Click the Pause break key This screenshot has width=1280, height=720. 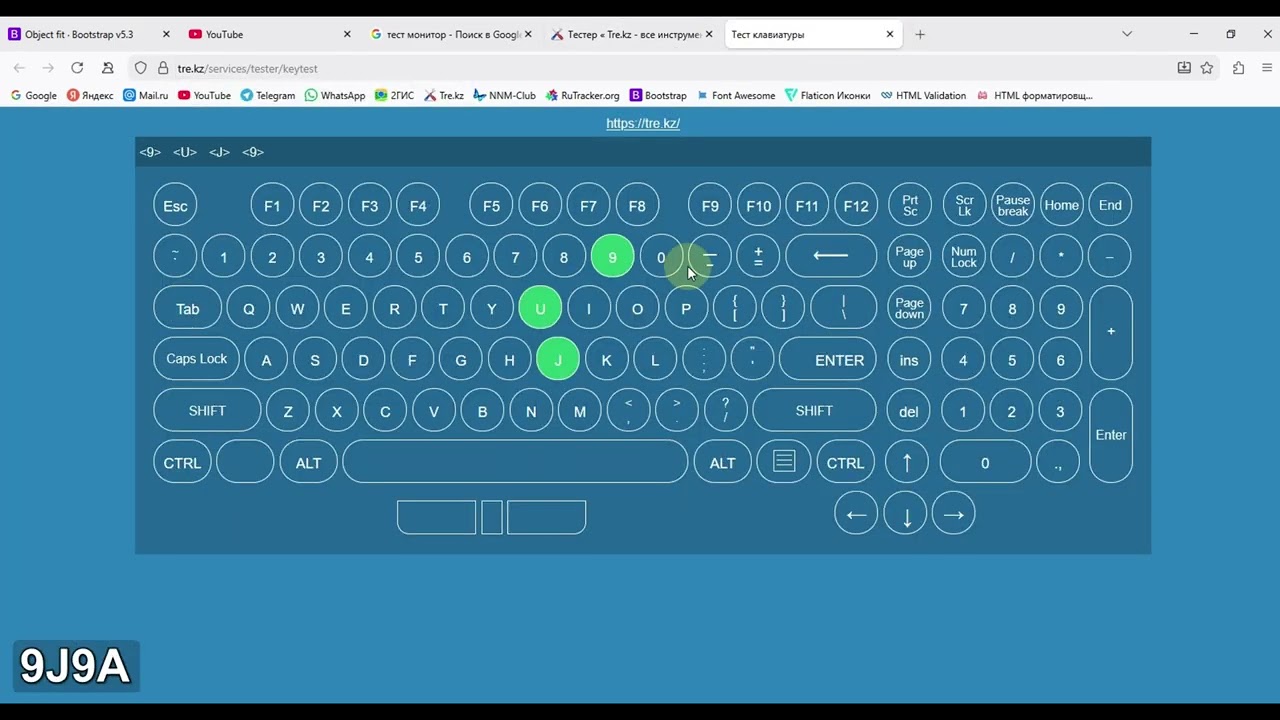click(1013, 205)
